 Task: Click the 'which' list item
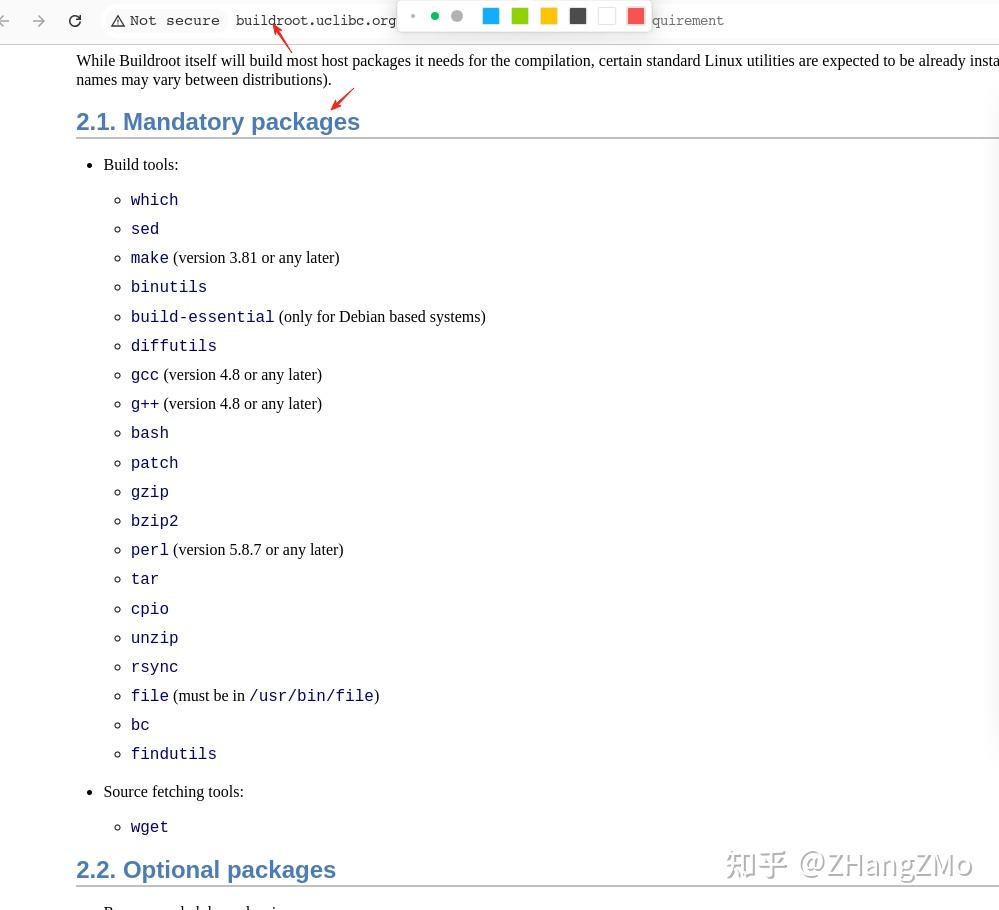pos(154,200)
